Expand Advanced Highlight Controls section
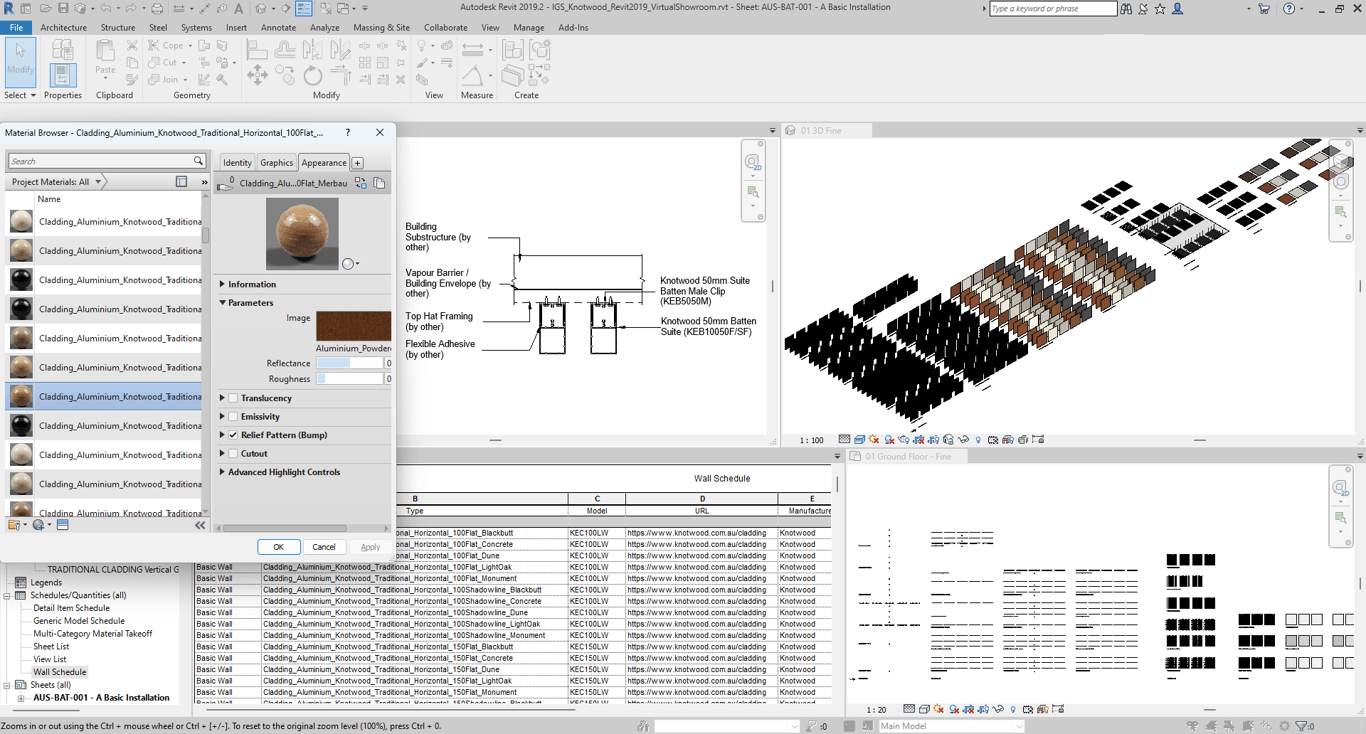 pyautogui.click(x=223, y=472)
